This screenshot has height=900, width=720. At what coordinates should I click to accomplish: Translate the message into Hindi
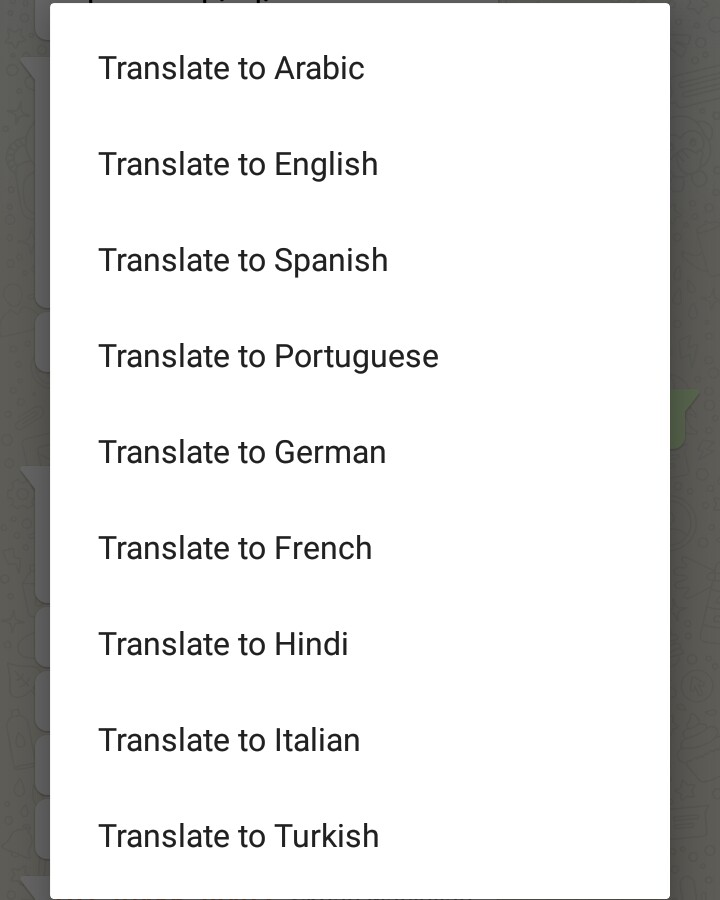360,644
